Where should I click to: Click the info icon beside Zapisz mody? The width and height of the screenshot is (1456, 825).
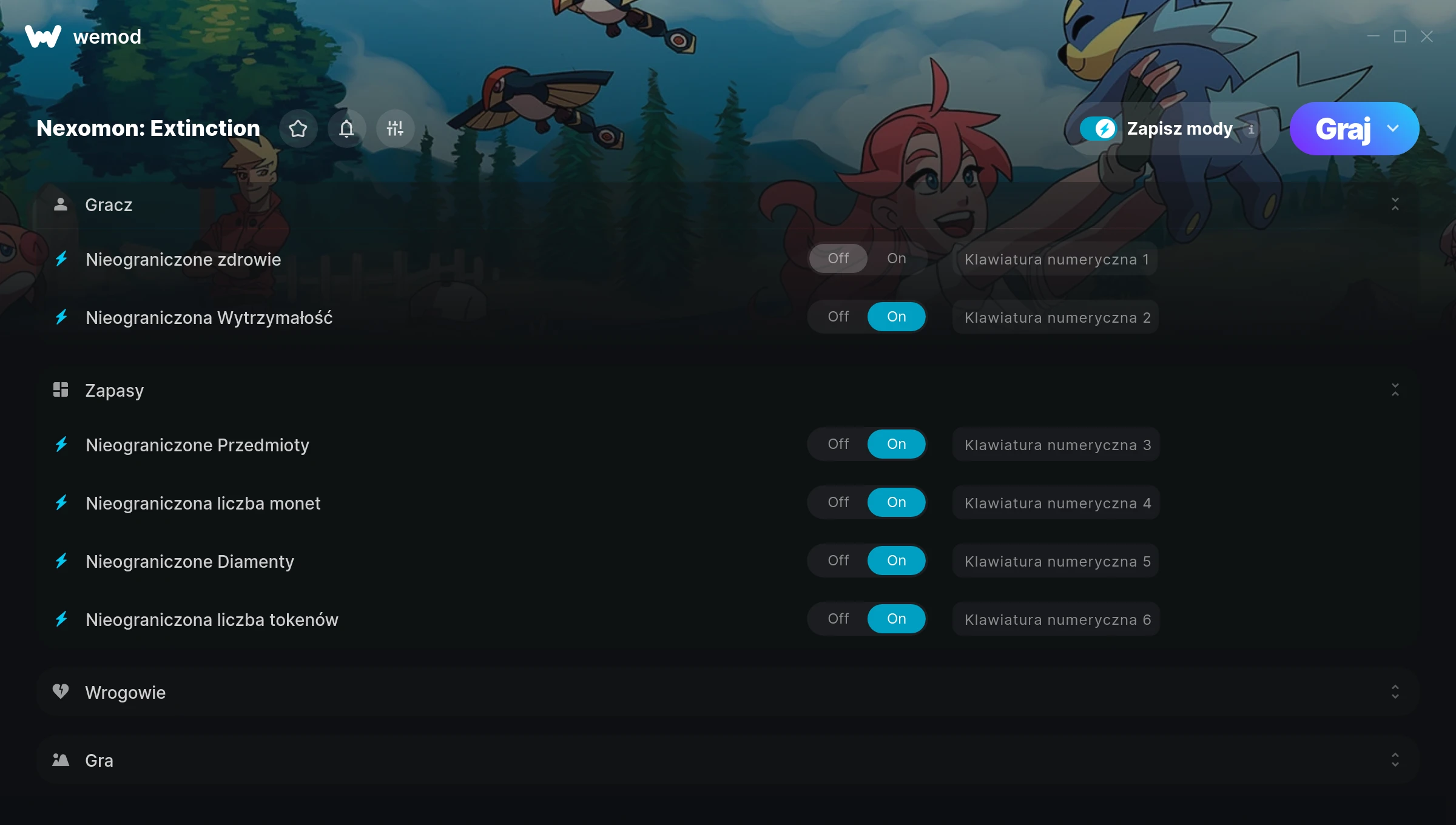pyautogui.click(x=1251, y=129)
